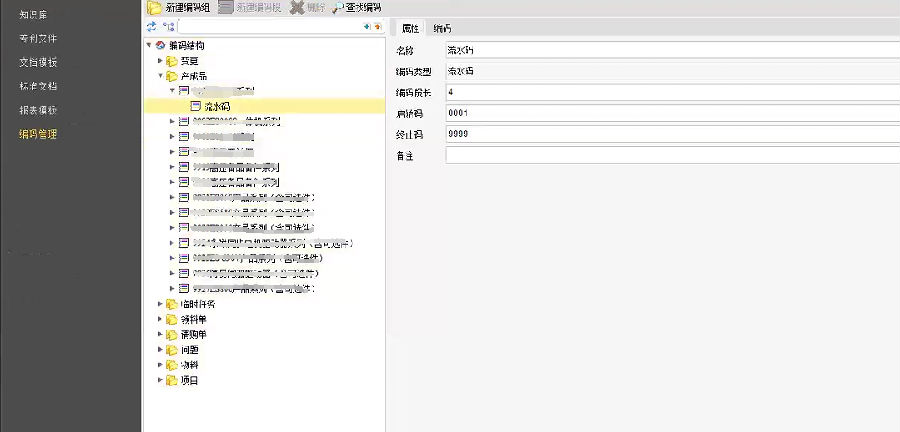Collapse the parent series above 流水码
The height and width of the screenshot is (432, 900).
pyautogui.click(x=172, y=91)
